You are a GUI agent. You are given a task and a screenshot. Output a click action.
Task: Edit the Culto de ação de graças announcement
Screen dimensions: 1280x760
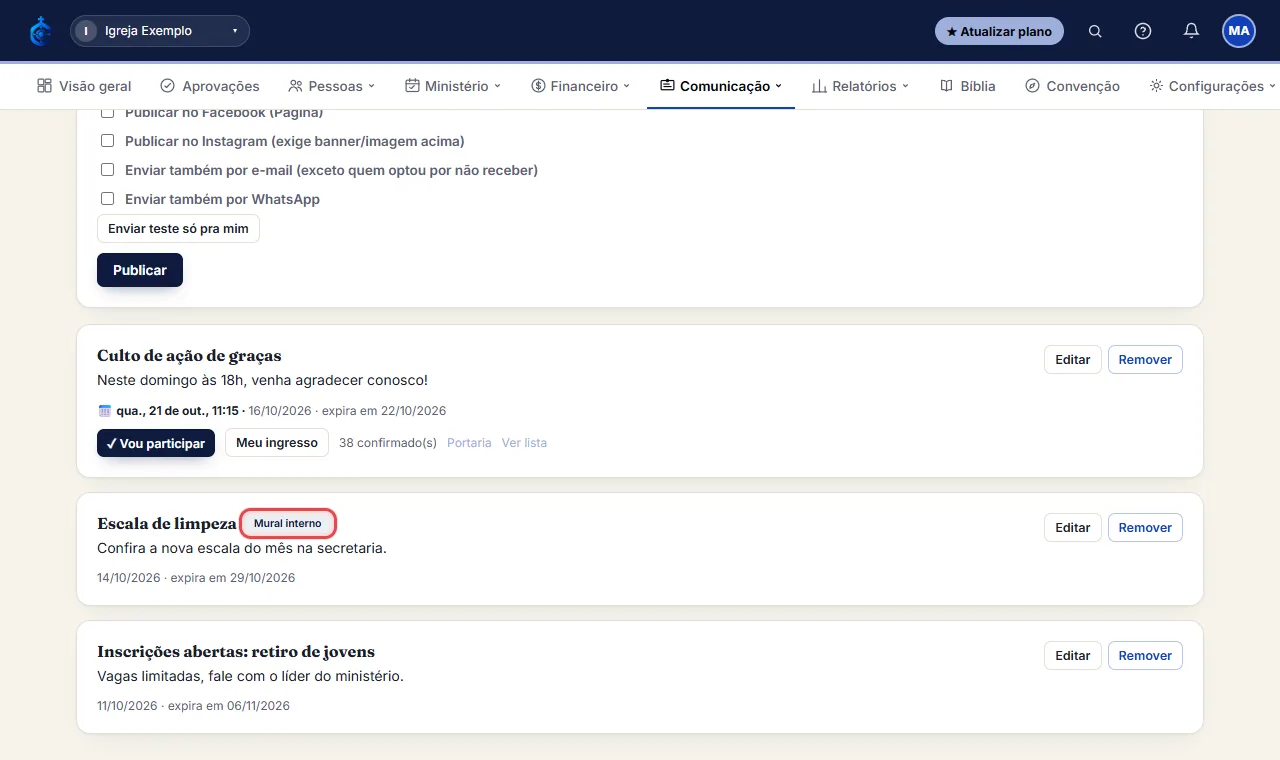[1073, 360]
